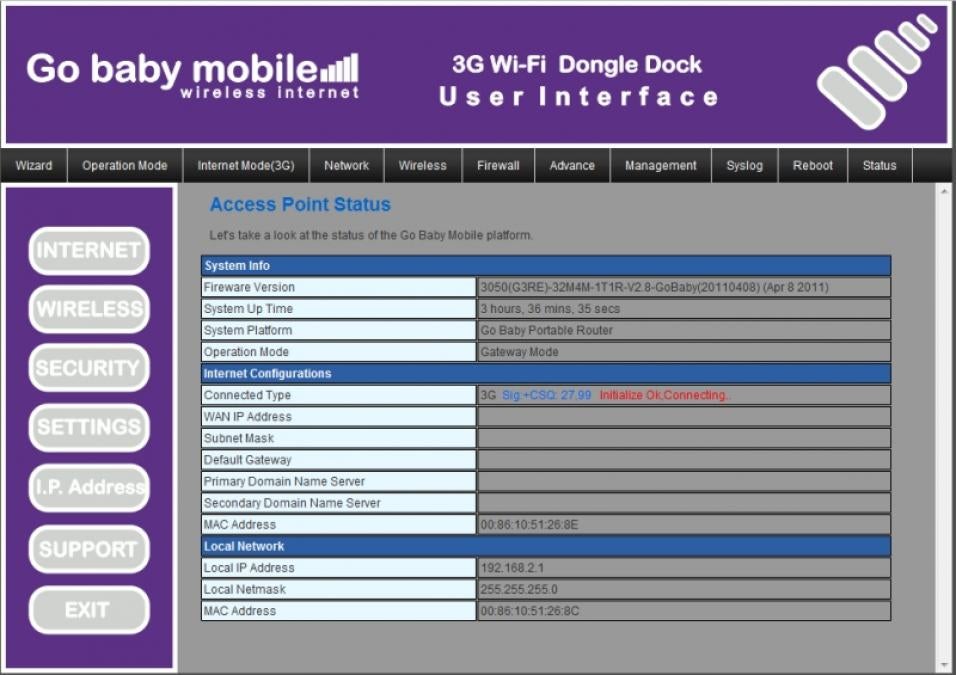Click the Reboot menu item
The height and width of the screenshot is (675, 956).
coord(813,166)
